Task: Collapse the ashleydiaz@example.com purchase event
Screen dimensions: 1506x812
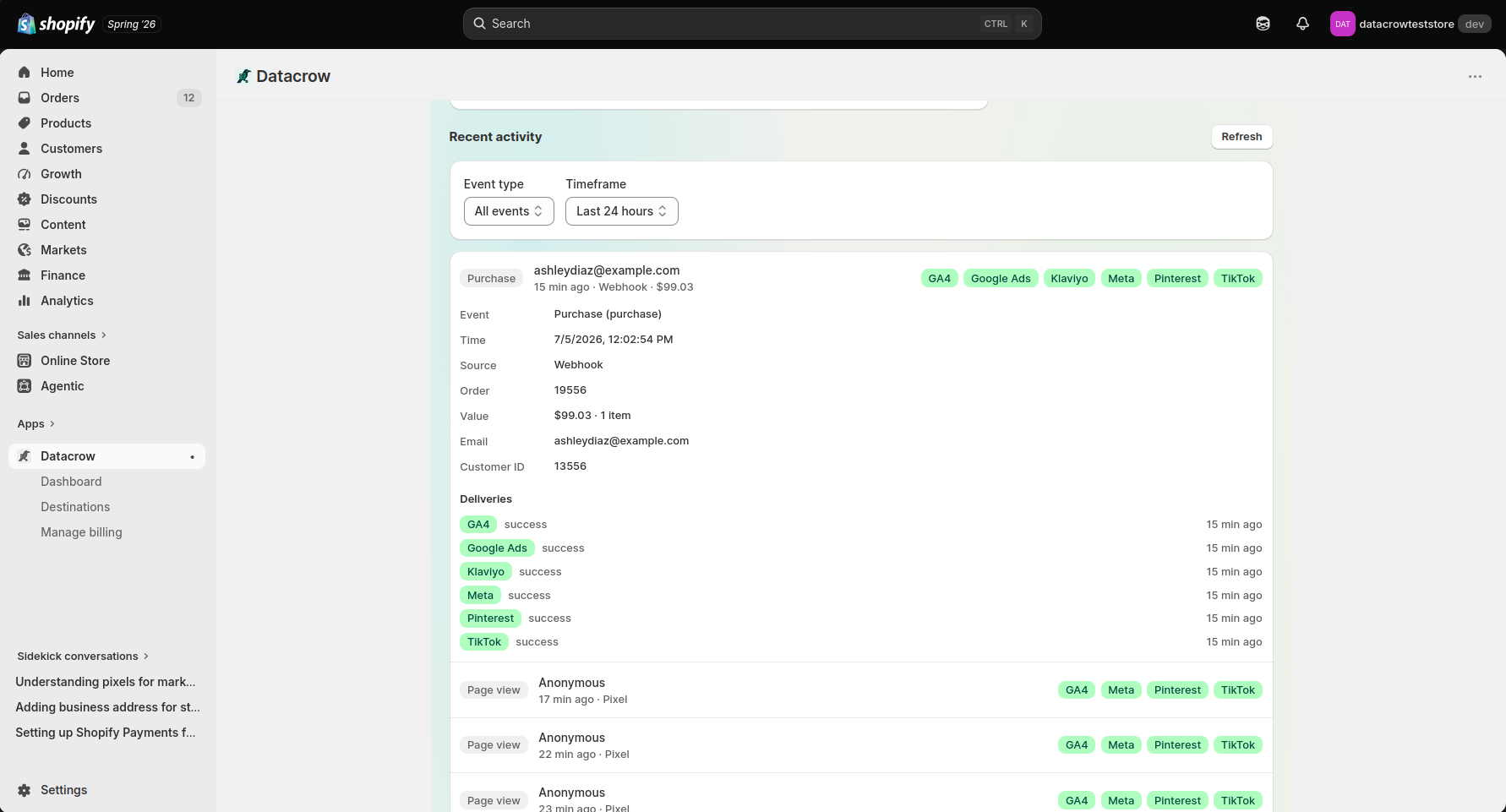Action: pyautogui.click(x=861, y=278)
